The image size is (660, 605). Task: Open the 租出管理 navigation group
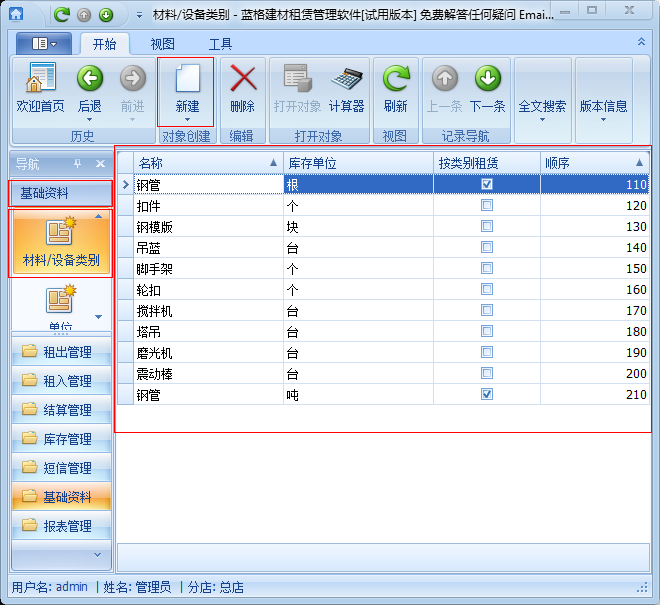coord(61,352)
